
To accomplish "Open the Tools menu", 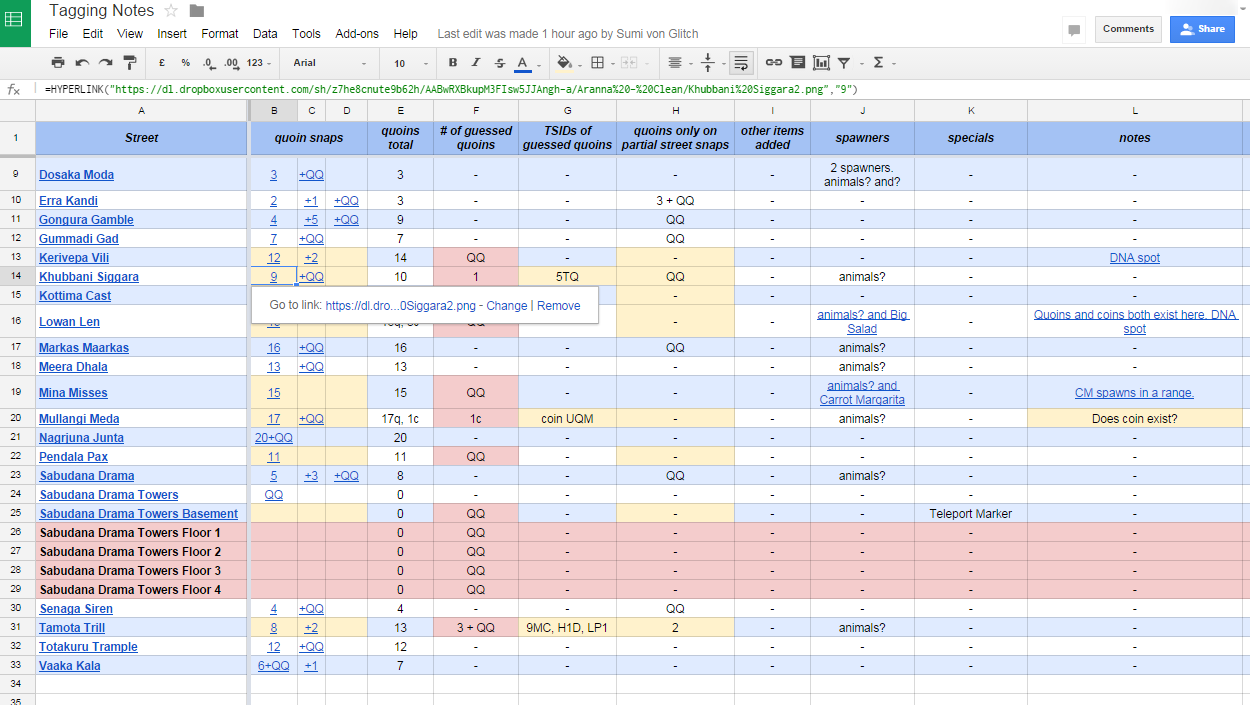I will (x=306, y=33).
